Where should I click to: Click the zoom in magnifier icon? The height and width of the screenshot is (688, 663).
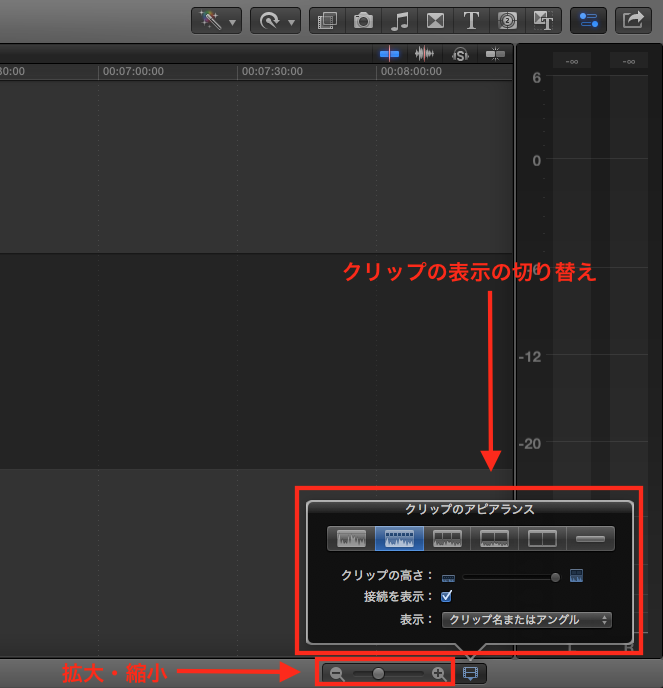(x=439, y=674)
